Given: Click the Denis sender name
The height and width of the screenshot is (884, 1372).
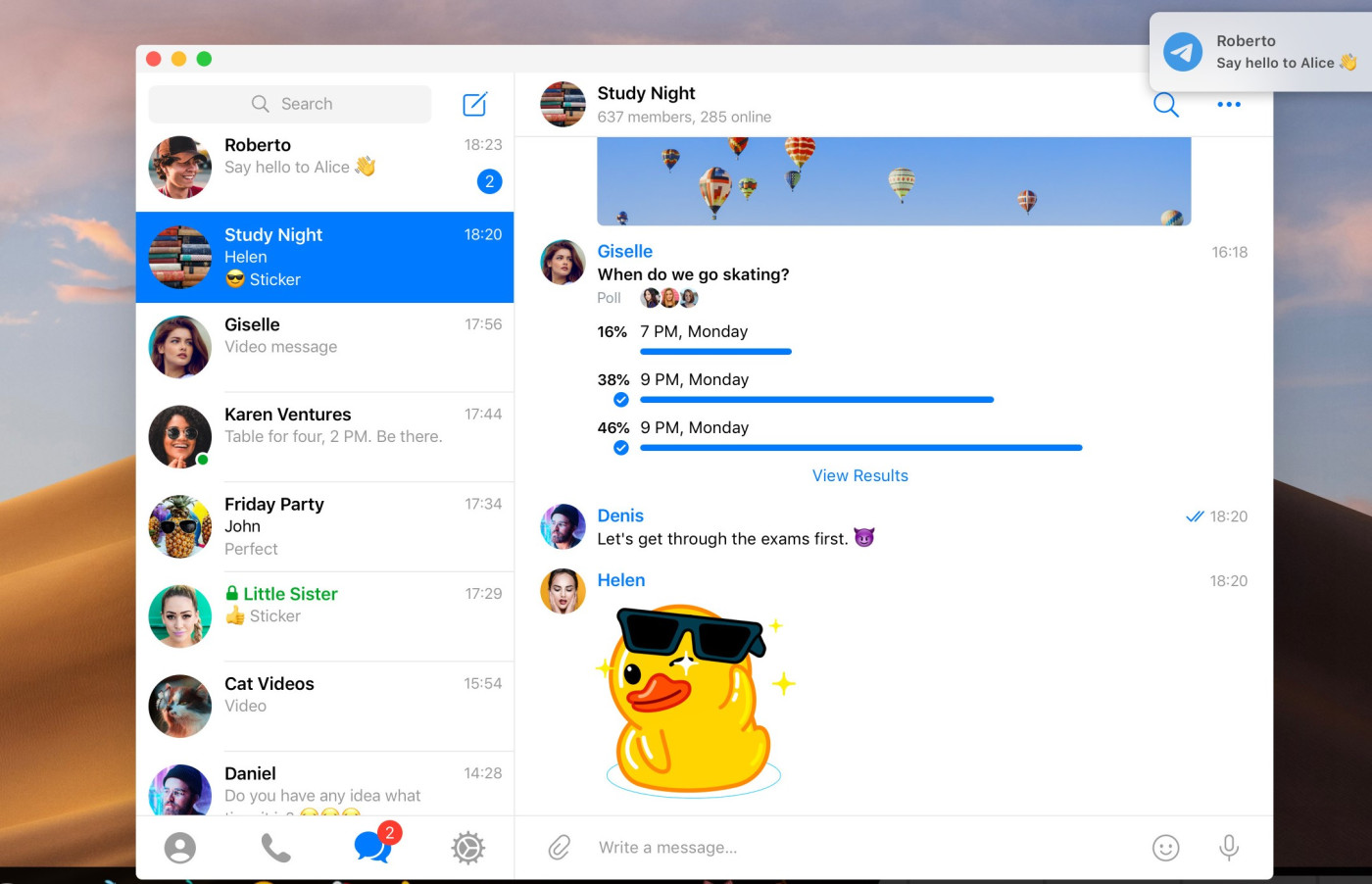Looking at the screenshot, I should pos(620,516).
